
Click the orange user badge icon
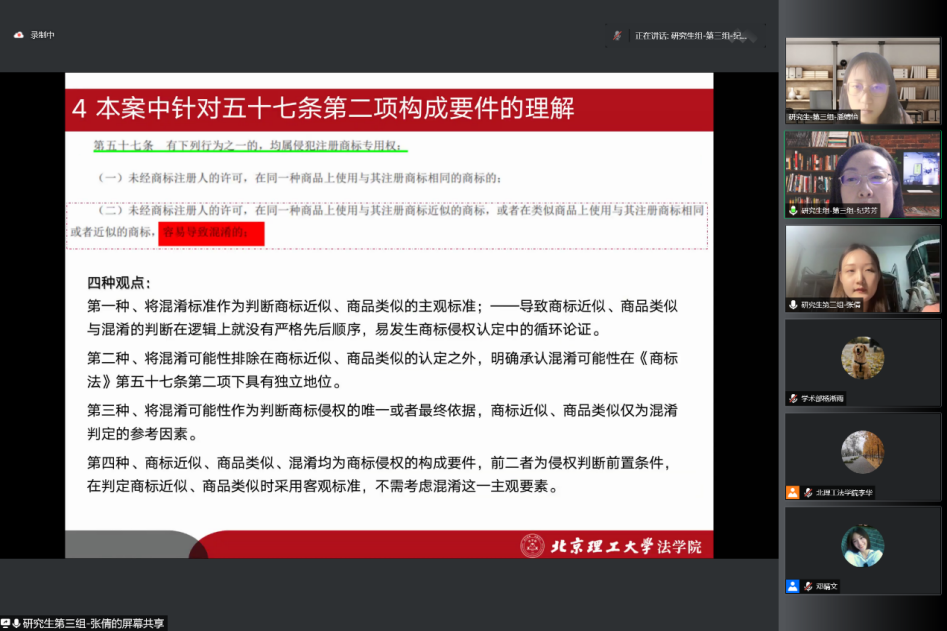click(792, 492)
